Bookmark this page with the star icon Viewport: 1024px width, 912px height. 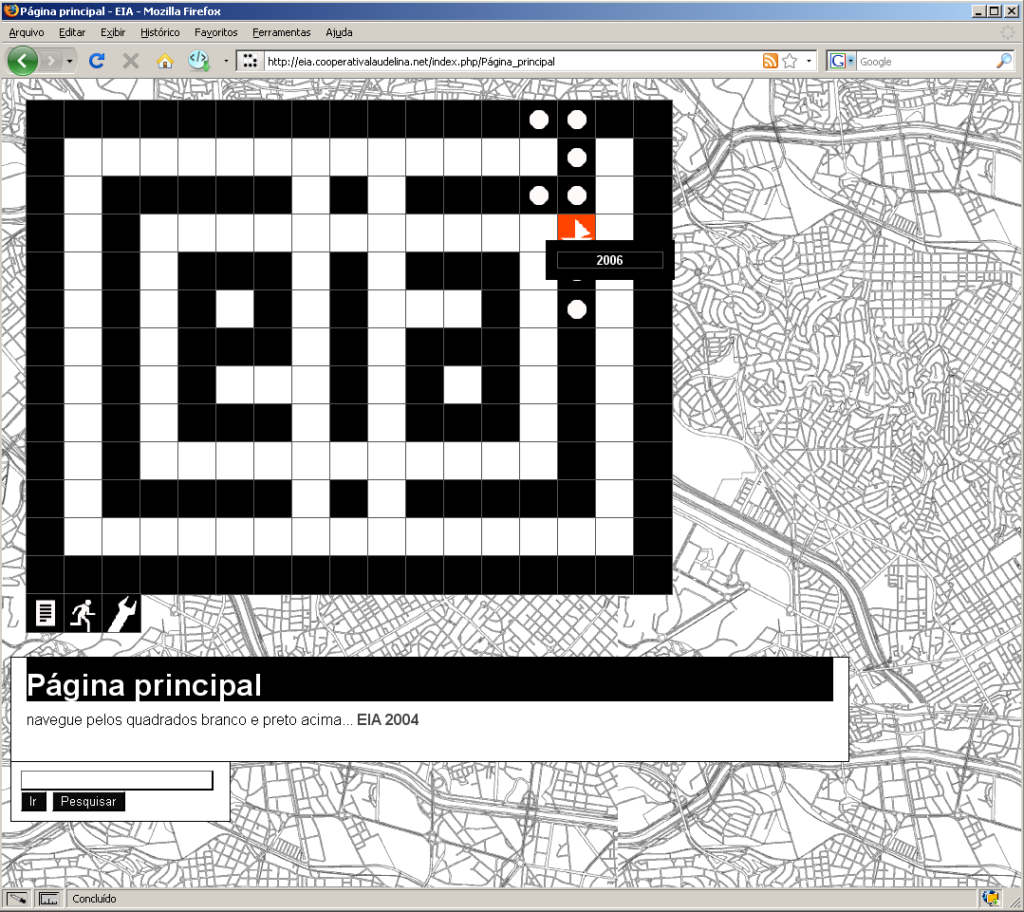coord(790,61)
